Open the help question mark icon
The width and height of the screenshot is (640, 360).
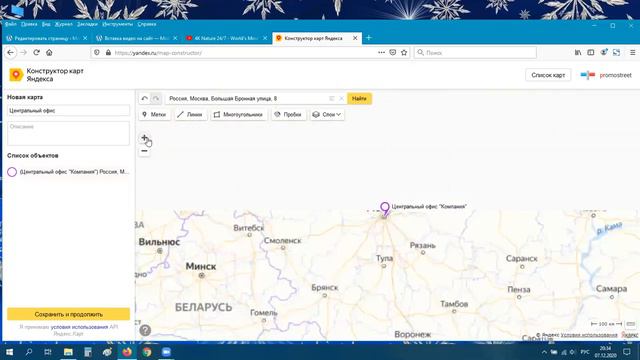tap(145, 330)
